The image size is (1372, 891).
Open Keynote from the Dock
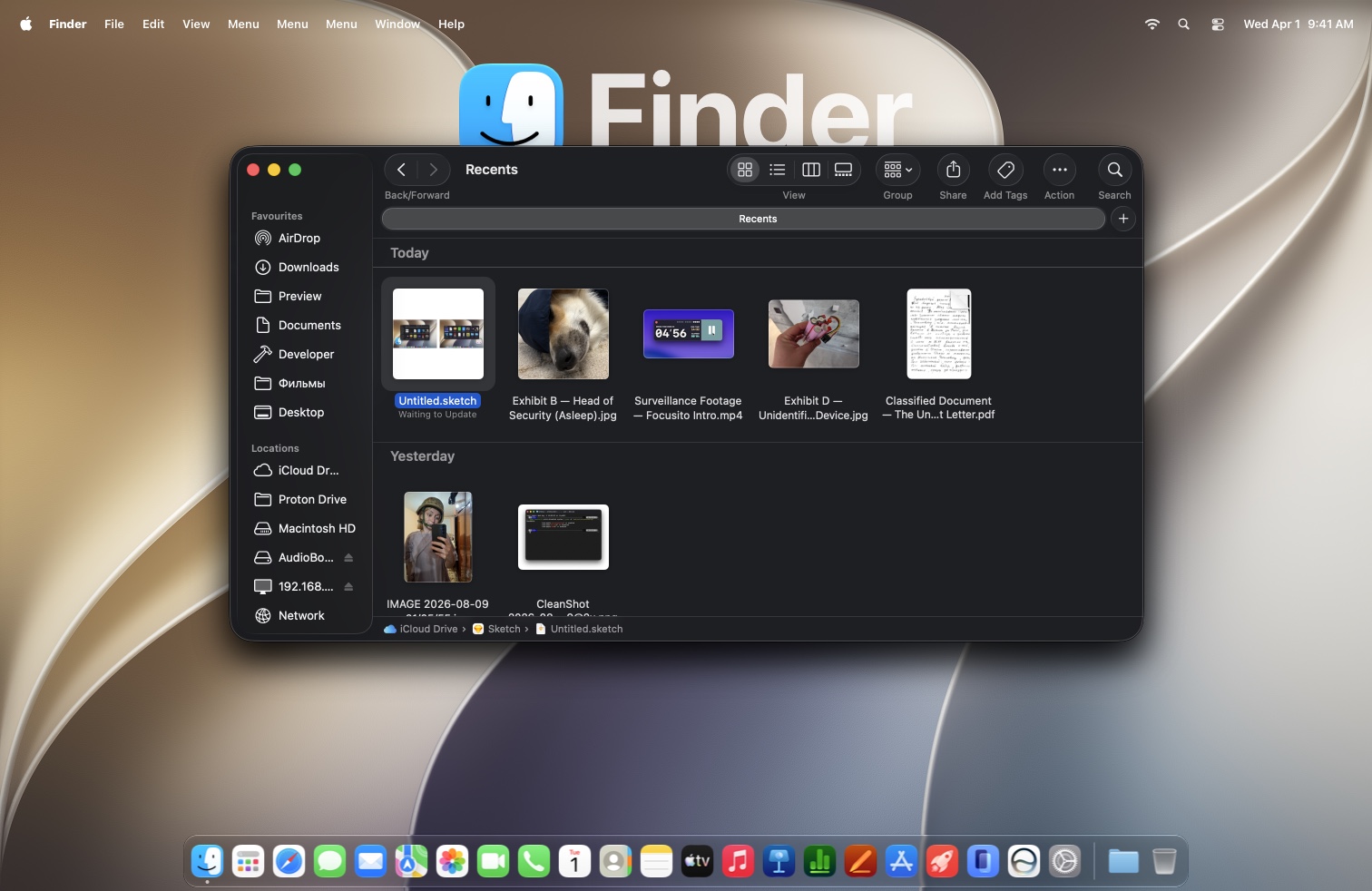point(779,861)
